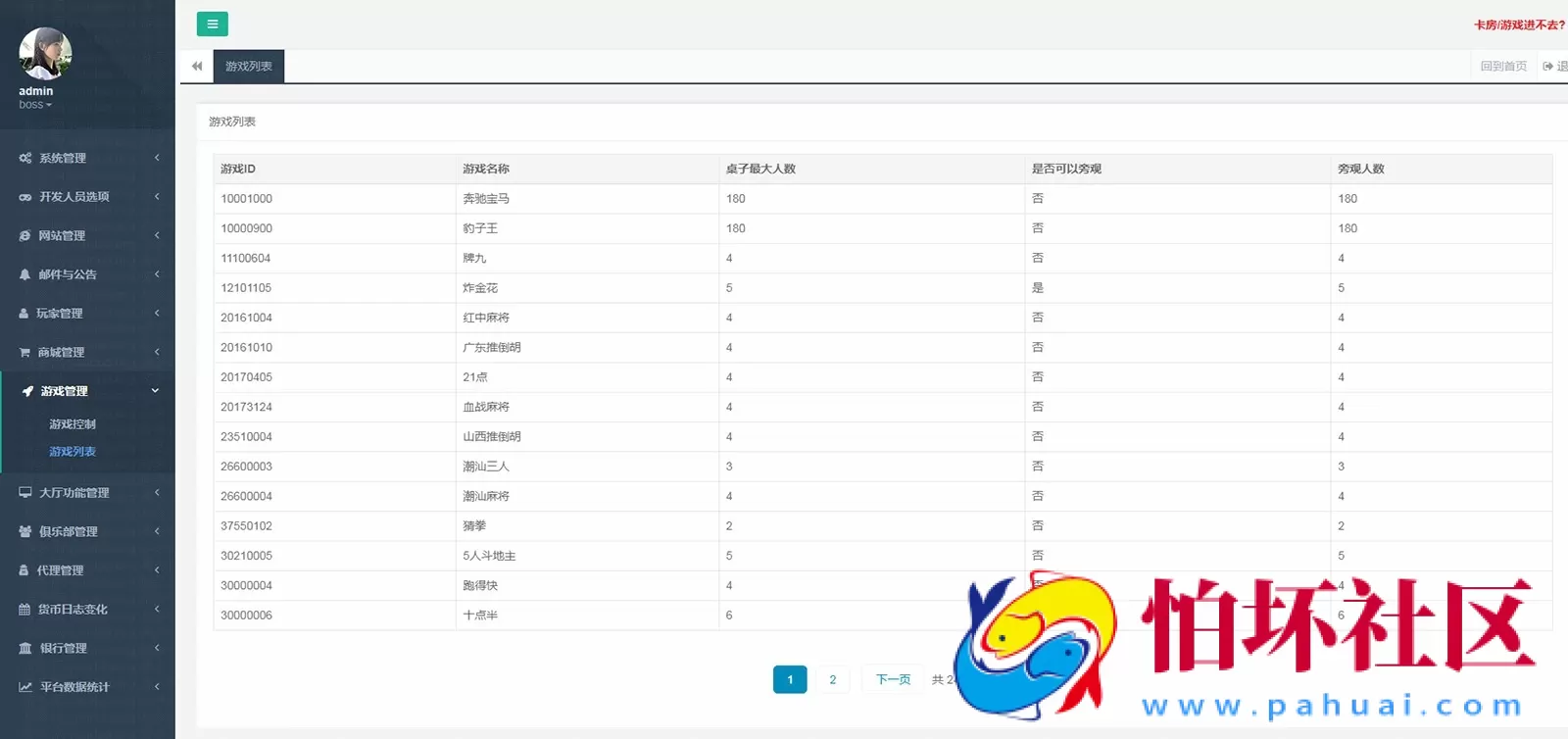Click the 银行管理 bank icon

[x=25, y=648]
